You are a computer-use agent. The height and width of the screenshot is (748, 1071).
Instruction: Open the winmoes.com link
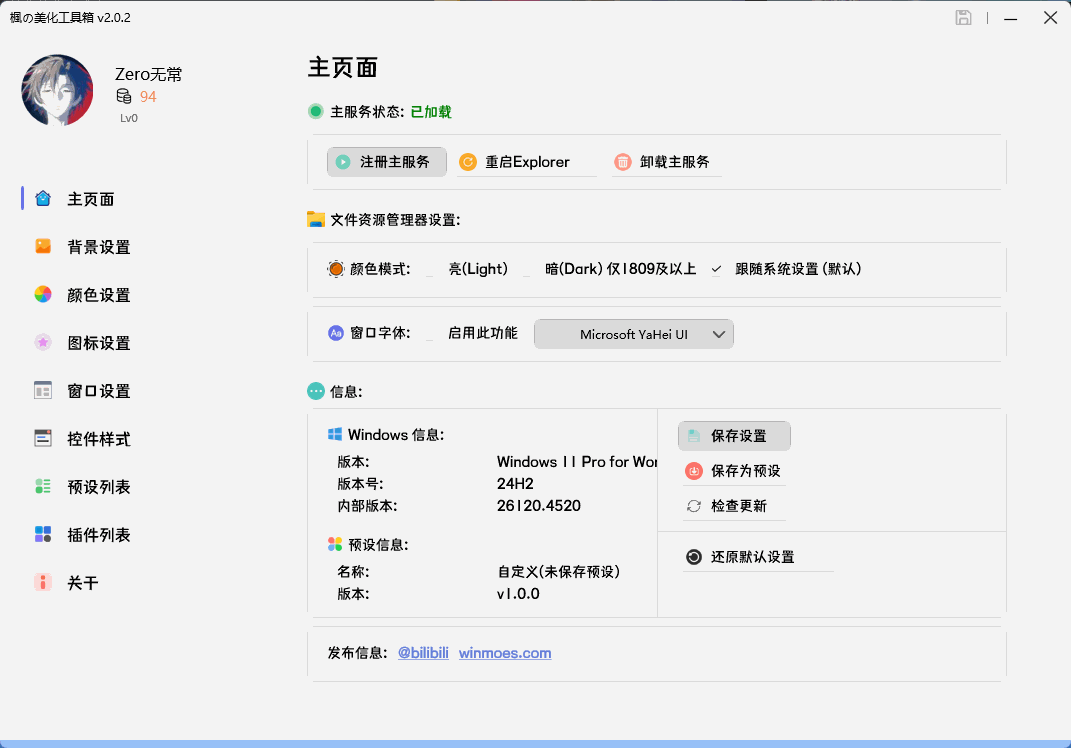pyautogui.click(x=505, y=653)
